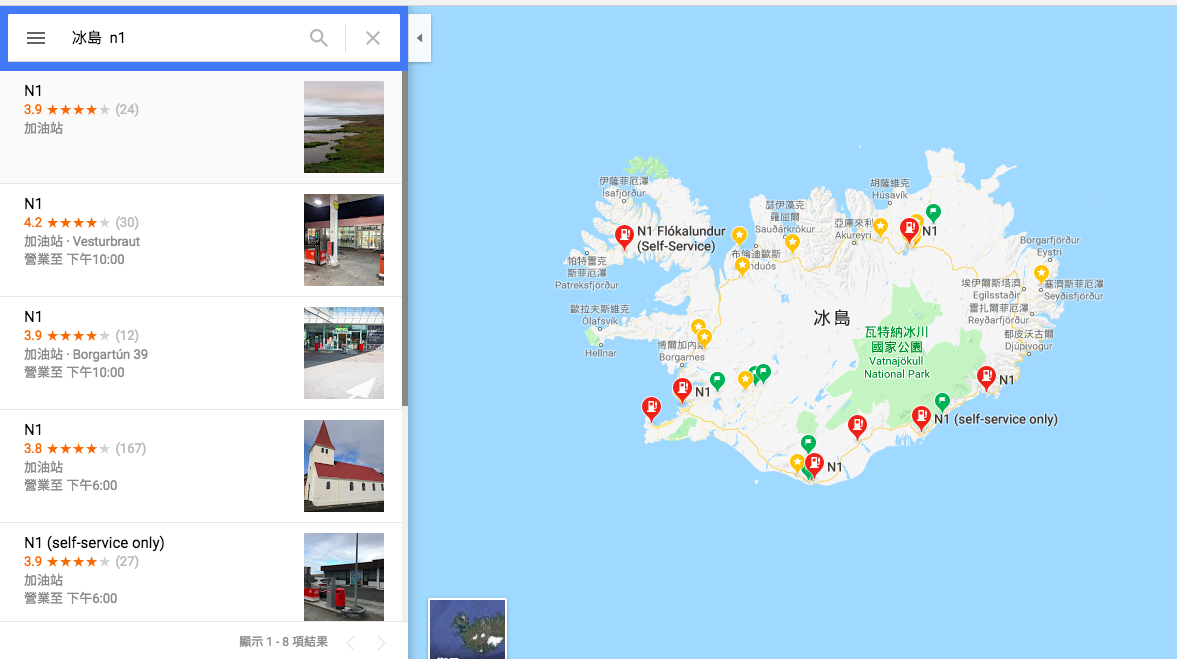Viewport: 1177px width, 659px height.
Task: View church photo thumbnail of N1
Action: tap(344, 466)
